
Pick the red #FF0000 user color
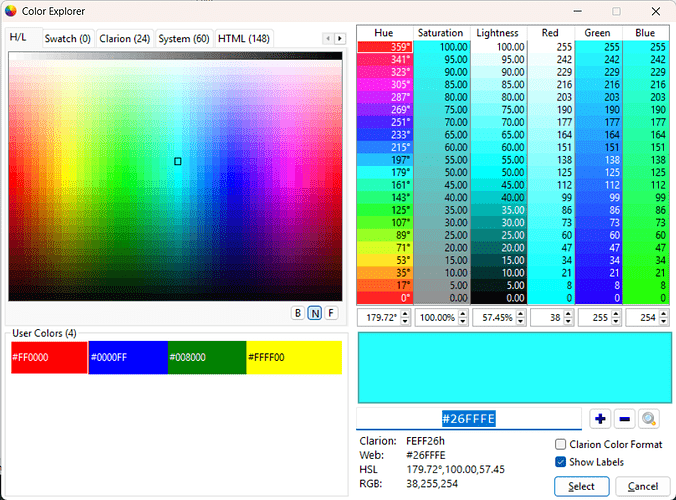click(49, 357)
